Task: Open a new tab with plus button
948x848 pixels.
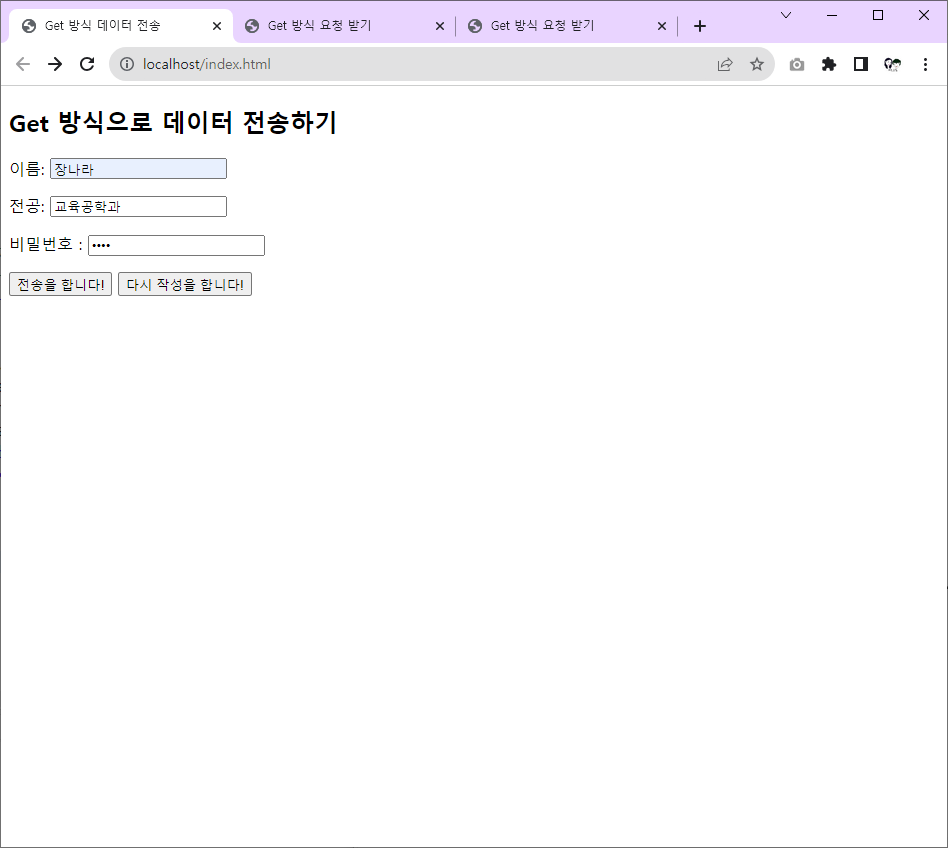Action: coord(700,26)
